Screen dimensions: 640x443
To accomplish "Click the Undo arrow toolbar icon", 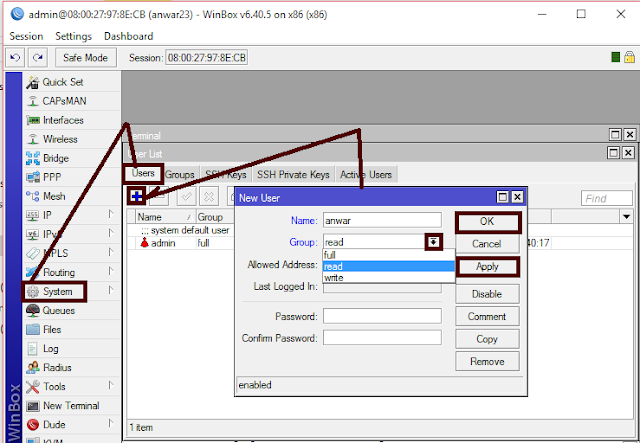I will [15, 58].
